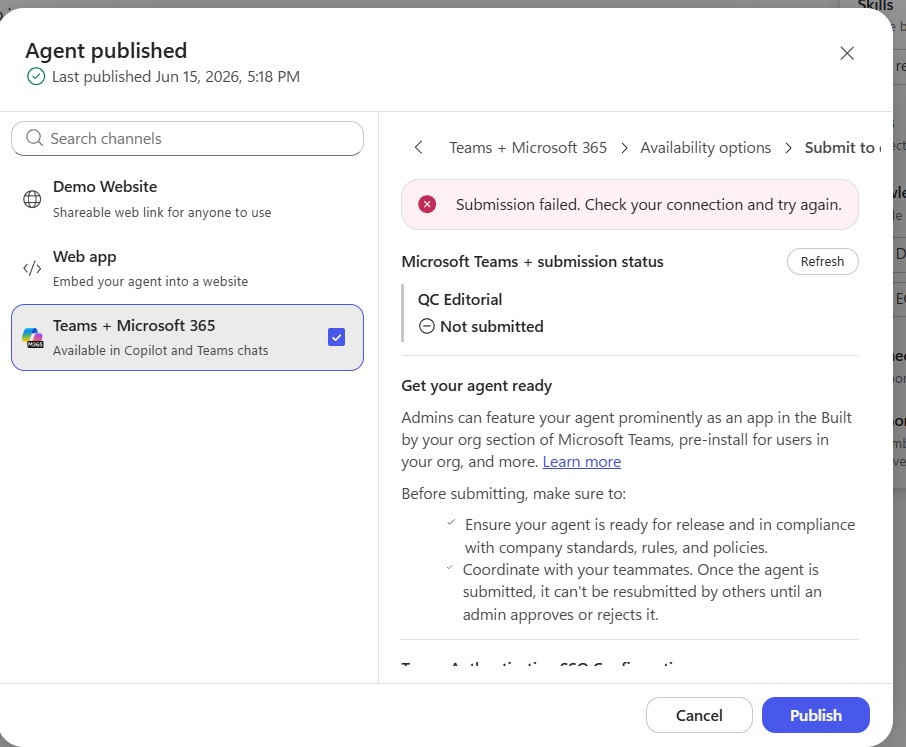Click chevron after Teams + Microsoft 365 breadcrumb

click(x=624, y=148)
